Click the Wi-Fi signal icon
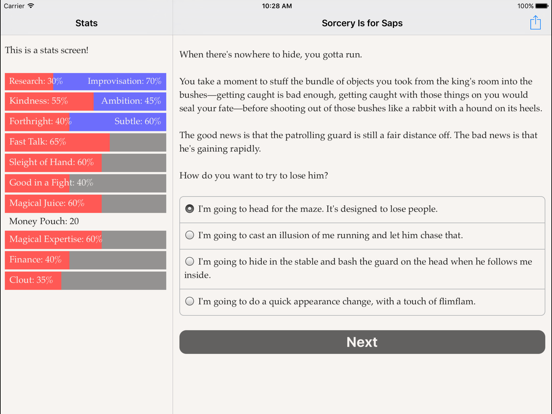The height and width of the screenshot is (414, 552). click(31, 6)
